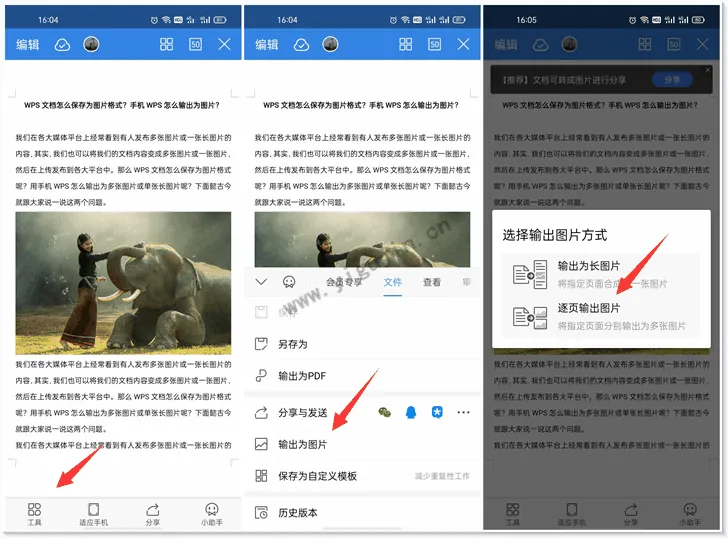Dismiss the recommendation banner in right screen
728x539 pixels.
point(708,70)
